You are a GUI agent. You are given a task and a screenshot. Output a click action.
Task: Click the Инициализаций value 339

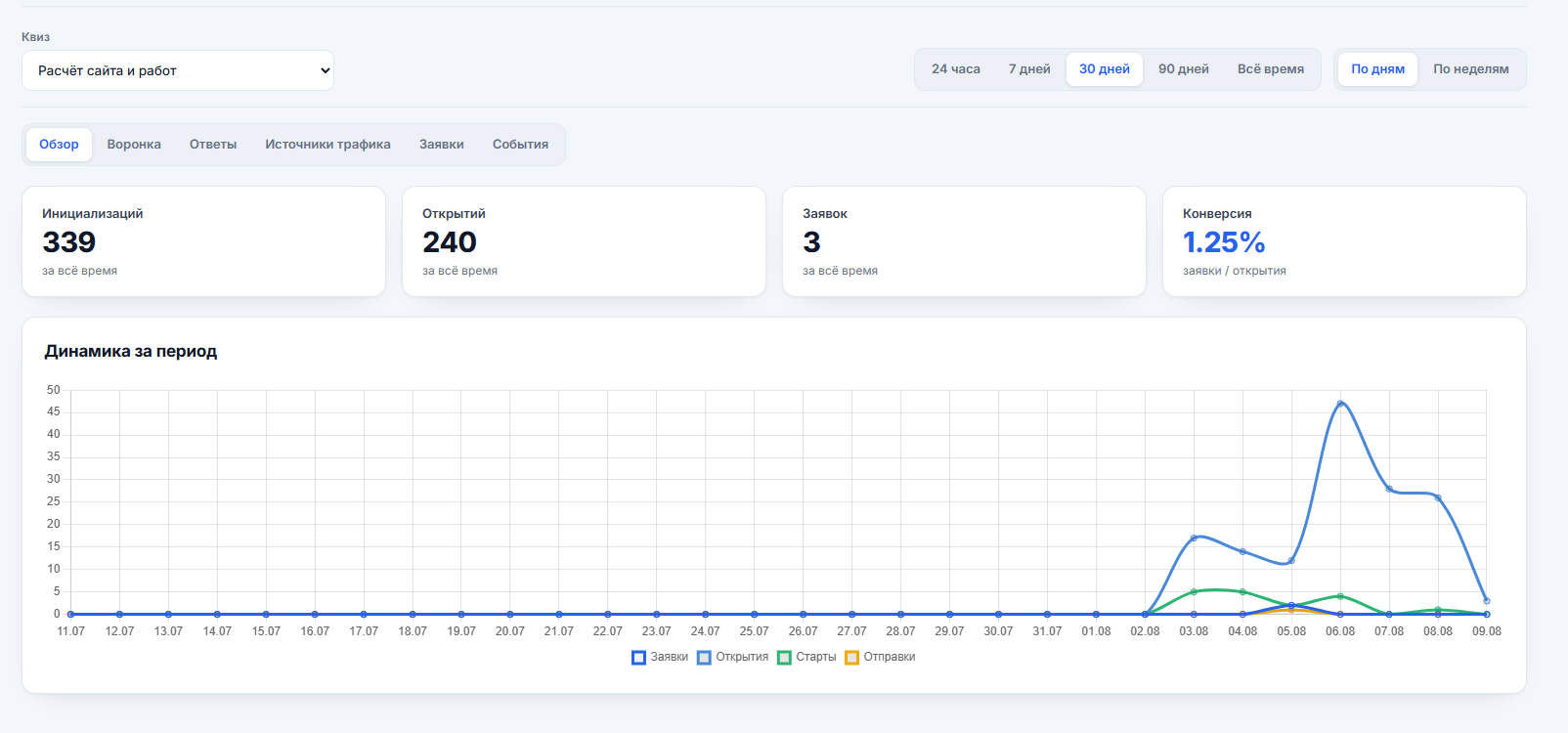68,242
